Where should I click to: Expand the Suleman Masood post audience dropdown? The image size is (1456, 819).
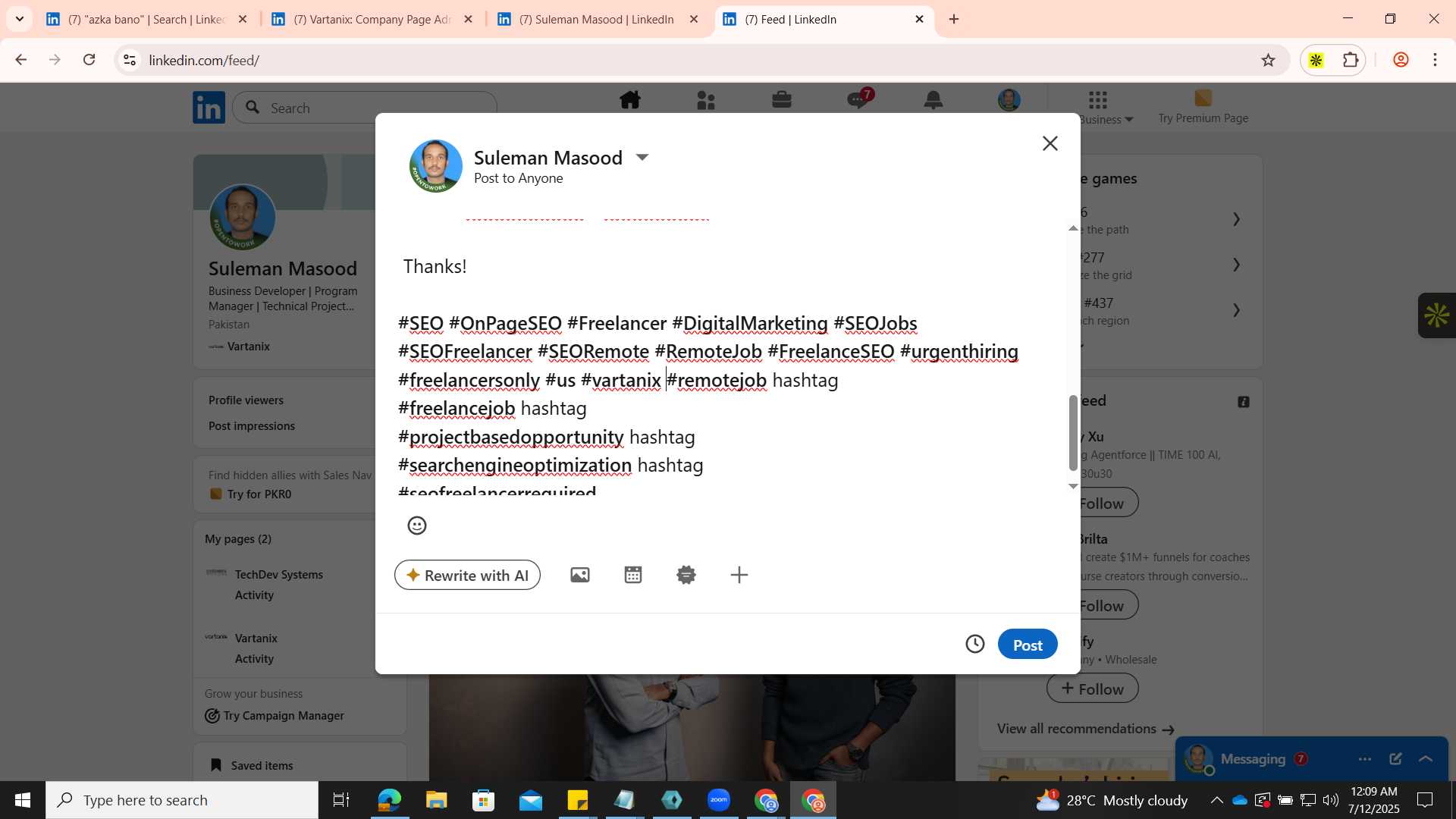(x=642, y=157)
